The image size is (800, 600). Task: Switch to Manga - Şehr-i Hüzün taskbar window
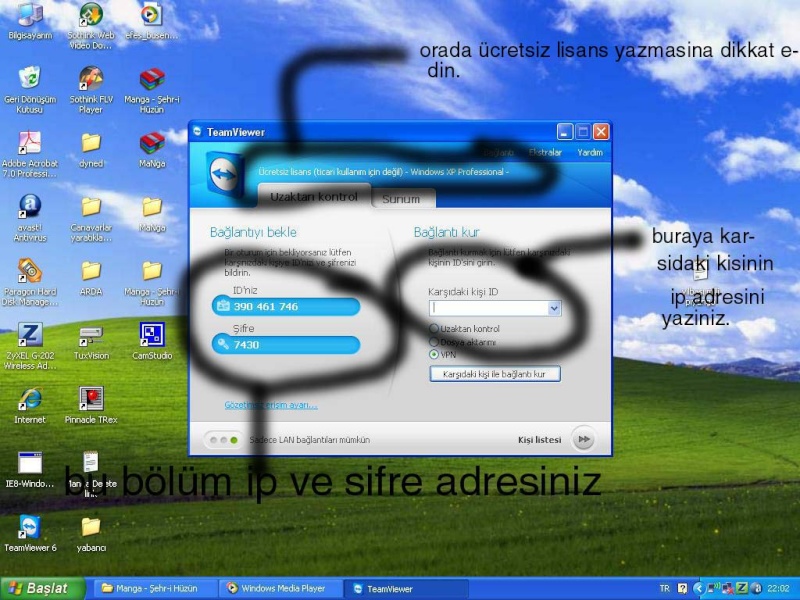click(154, 588)
